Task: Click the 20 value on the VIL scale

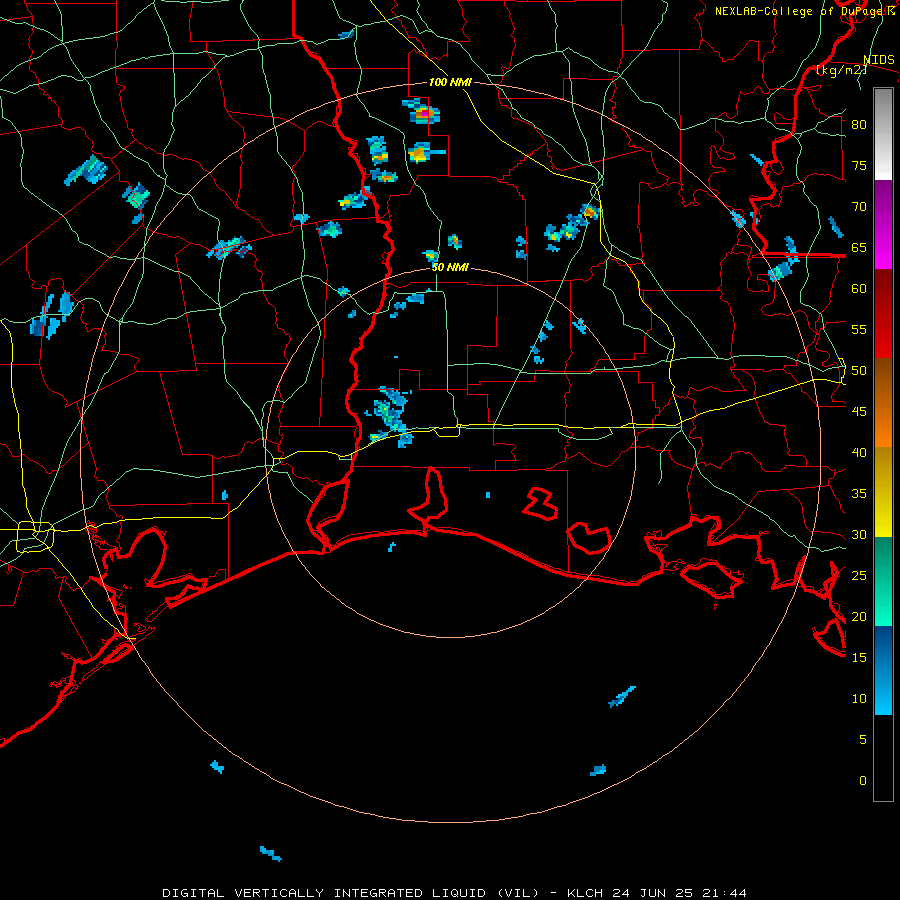Action: [x=859, y=616]
